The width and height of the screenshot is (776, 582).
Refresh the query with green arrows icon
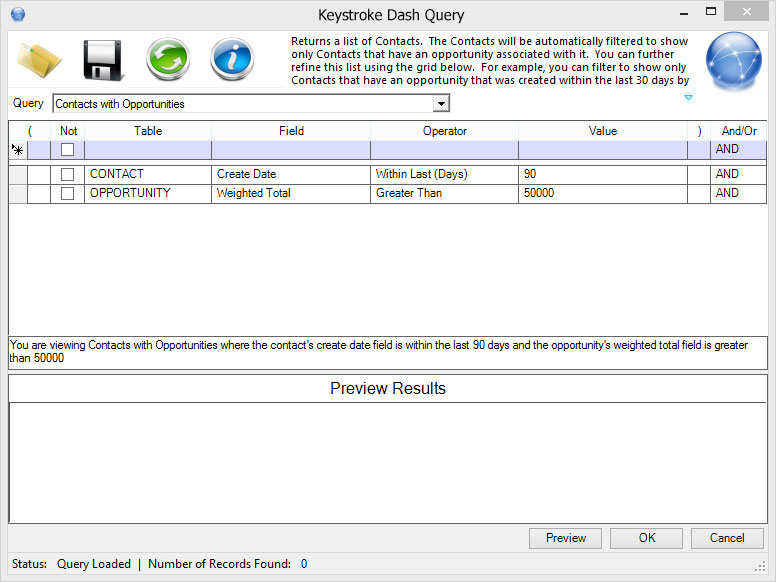point(168,59)
